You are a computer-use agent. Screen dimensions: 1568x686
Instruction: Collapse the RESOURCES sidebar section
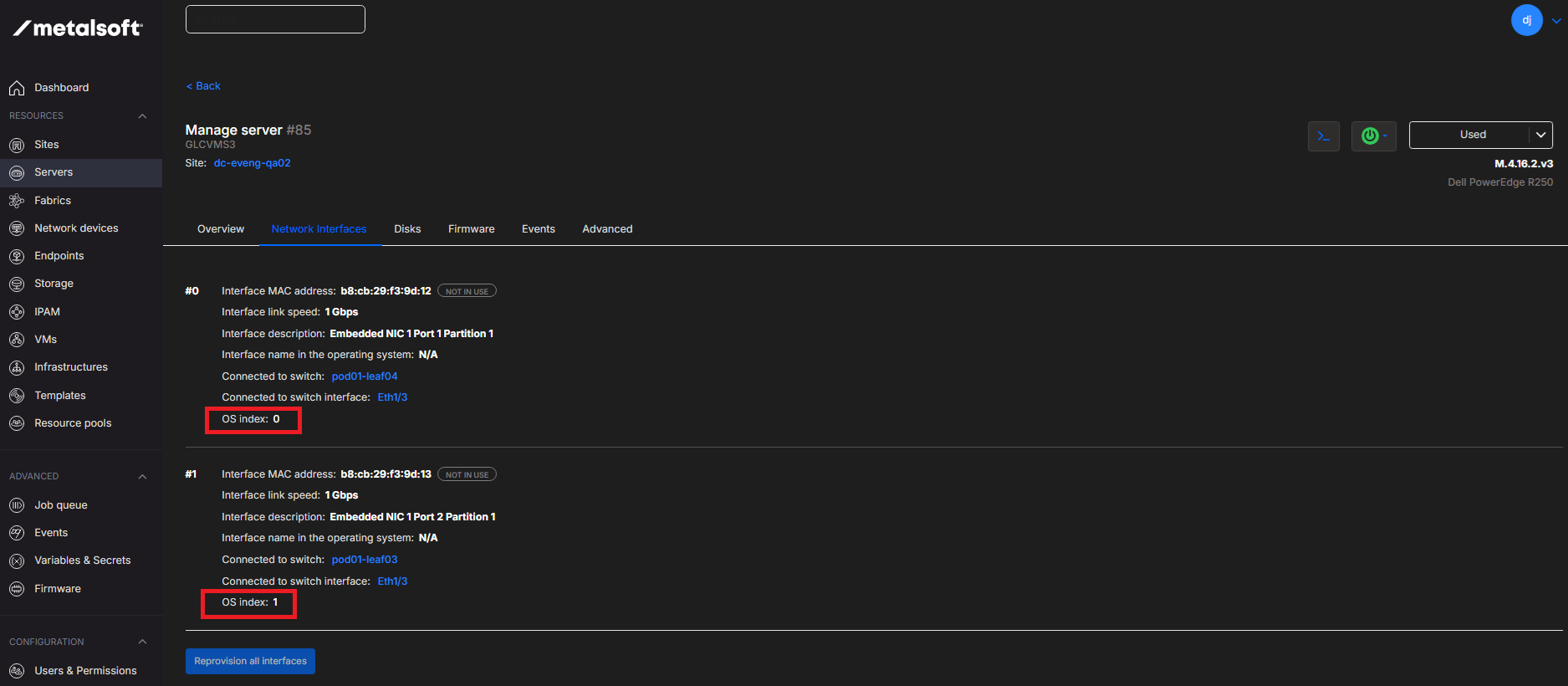[x=142, y=116]
